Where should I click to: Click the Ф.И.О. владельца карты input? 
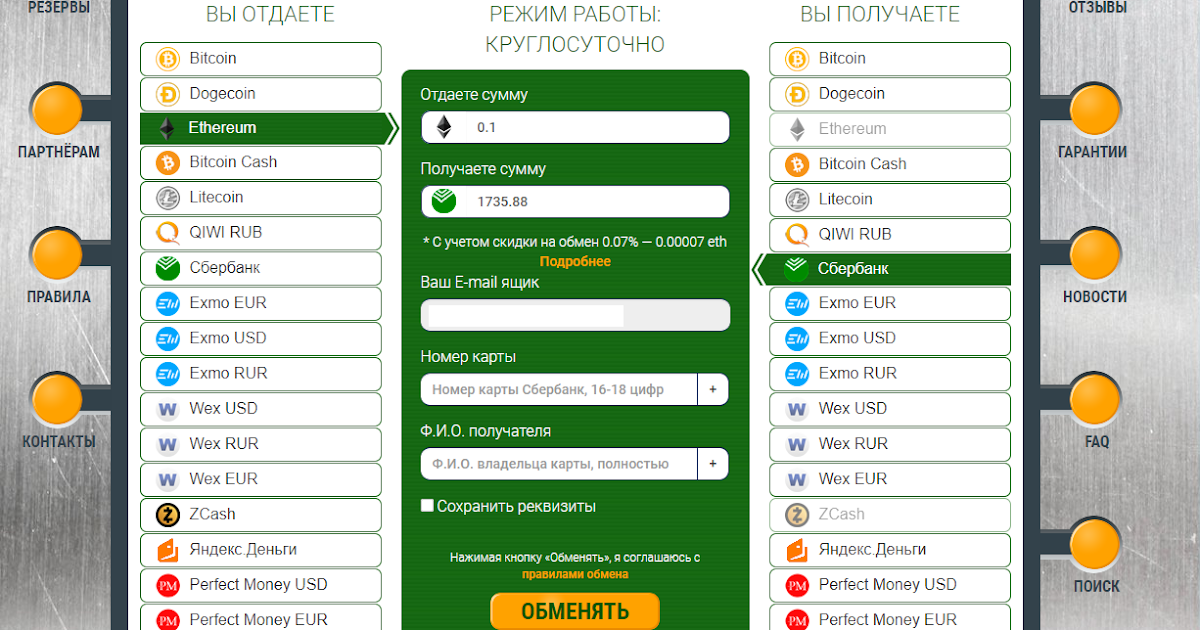click(x=559, y=464)
